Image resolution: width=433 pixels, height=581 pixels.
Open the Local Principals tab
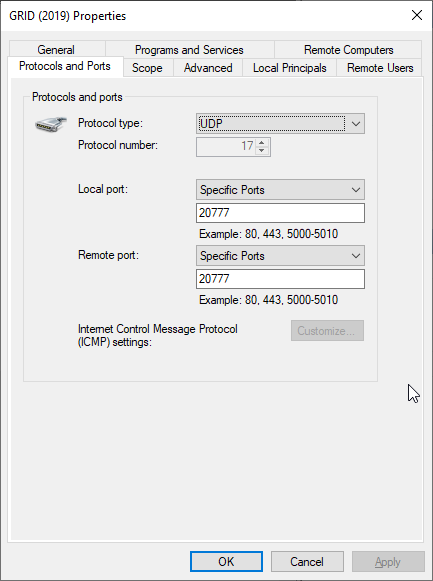tap(290, 68)
